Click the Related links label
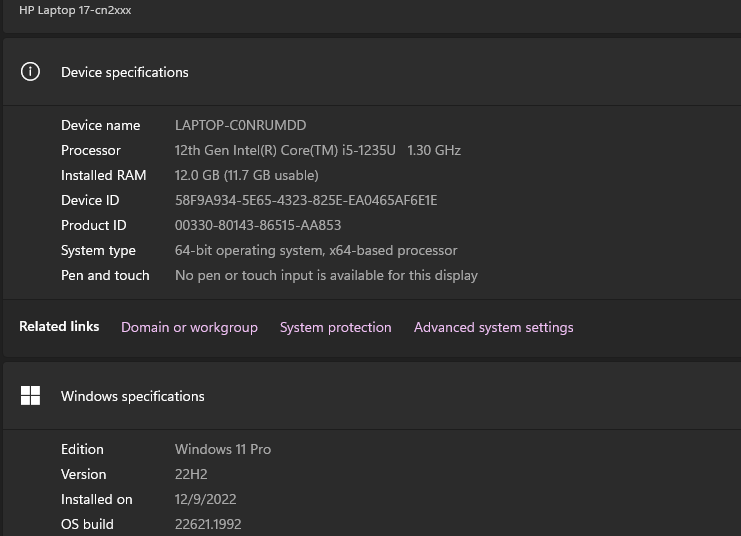741x536 pixels. point(59,327)
